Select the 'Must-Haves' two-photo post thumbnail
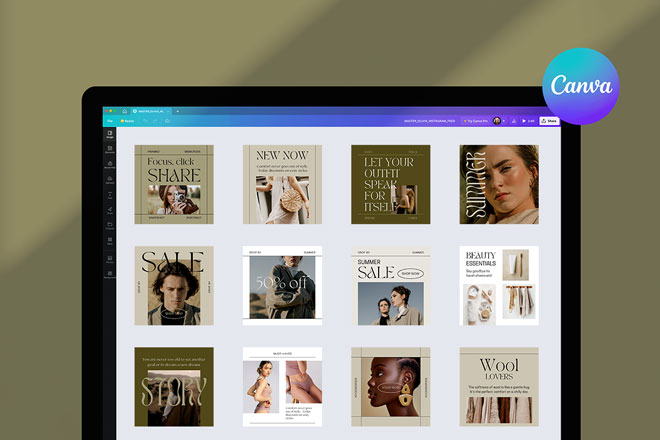660x440 pixels. click(x=282, y=387)
